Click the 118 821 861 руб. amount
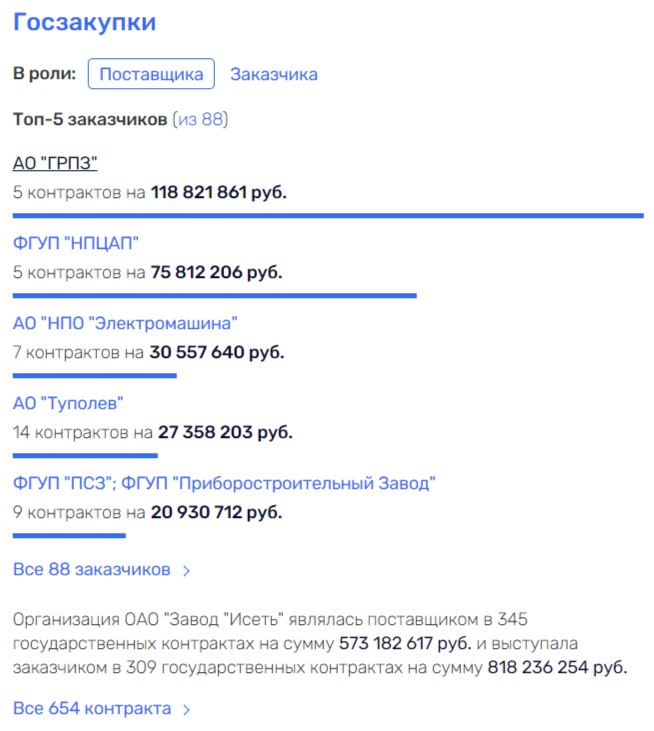Viewport: 654px width, 731px height. tap(218, 192)
